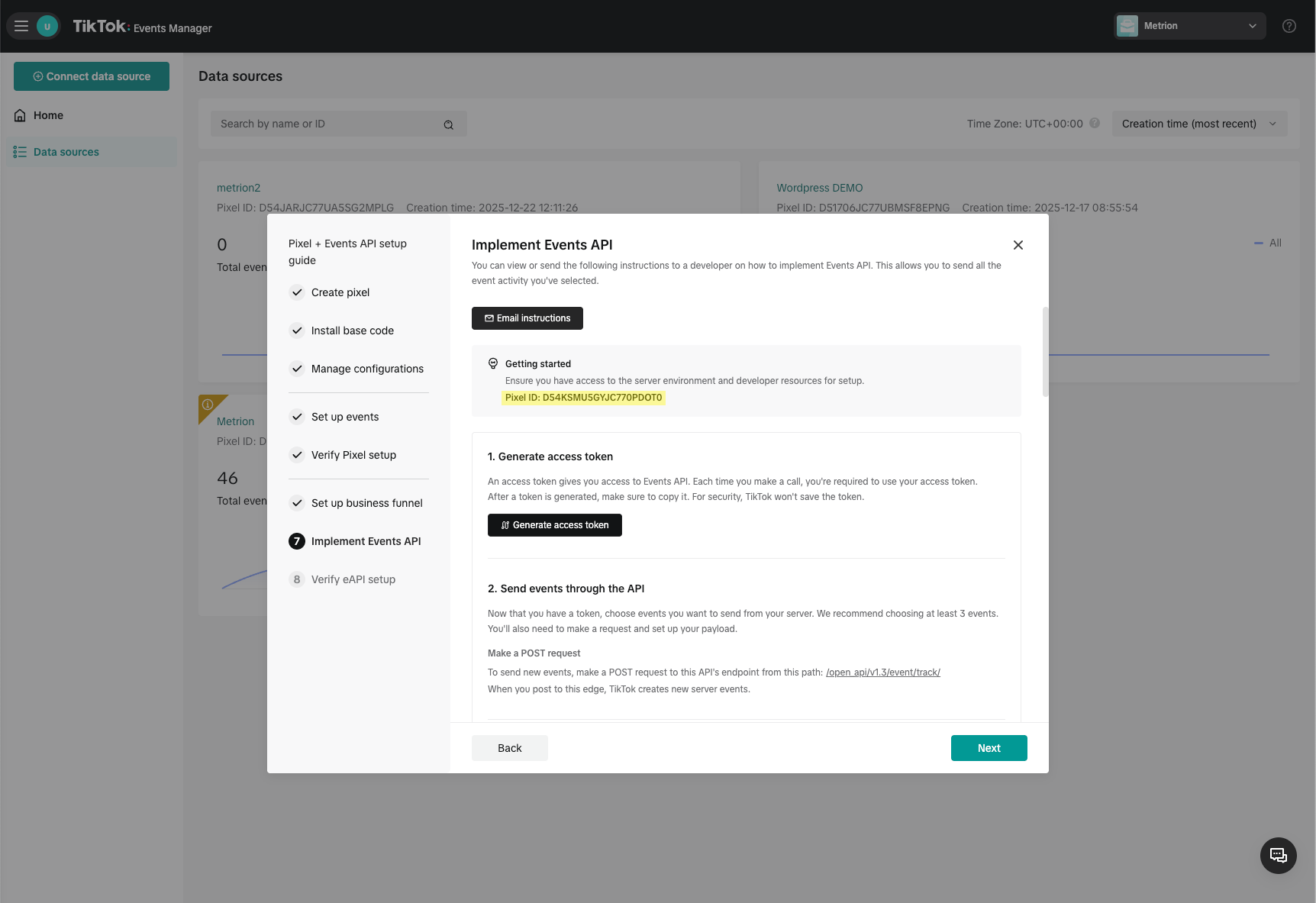Click the Create pixel checkmark icon
1316x903 pixels.
[x=297, y=292]
